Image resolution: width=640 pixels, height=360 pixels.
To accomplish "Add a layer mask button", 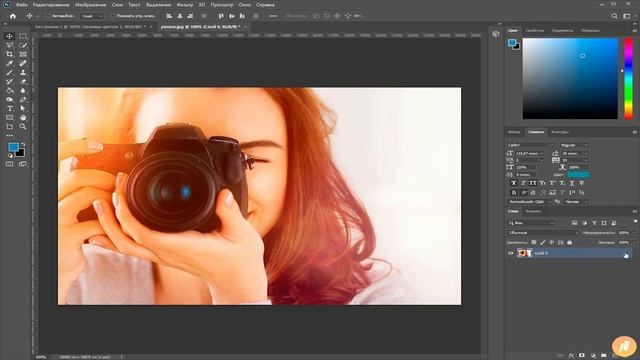I will [582, 356].
